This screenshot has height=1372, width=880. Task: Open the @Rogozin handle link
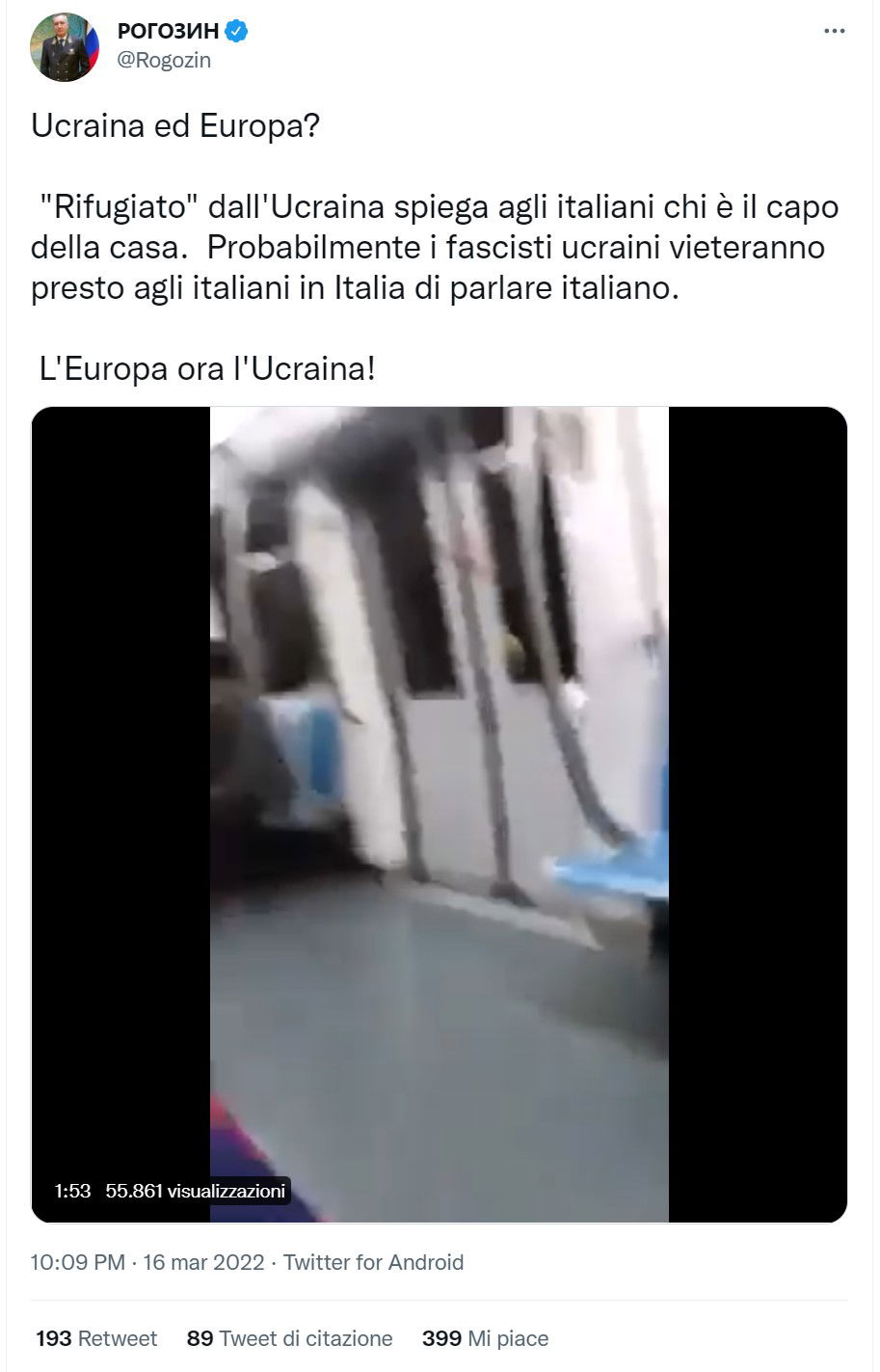(x=163, y=60)
